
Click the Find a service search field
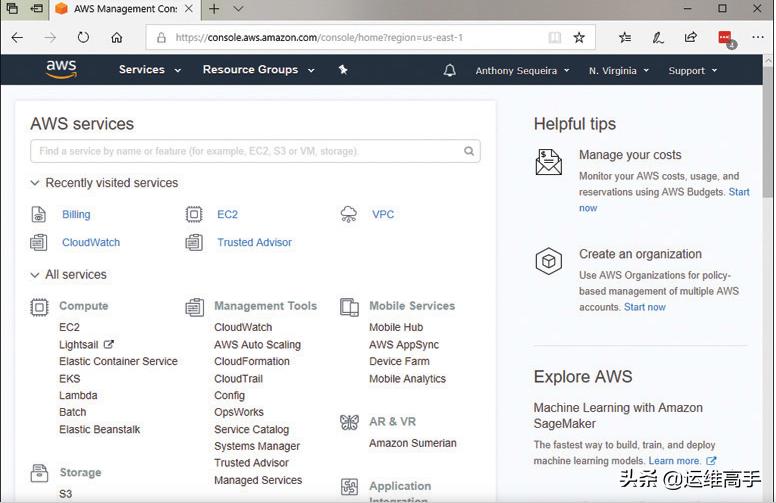pos(255,151)
